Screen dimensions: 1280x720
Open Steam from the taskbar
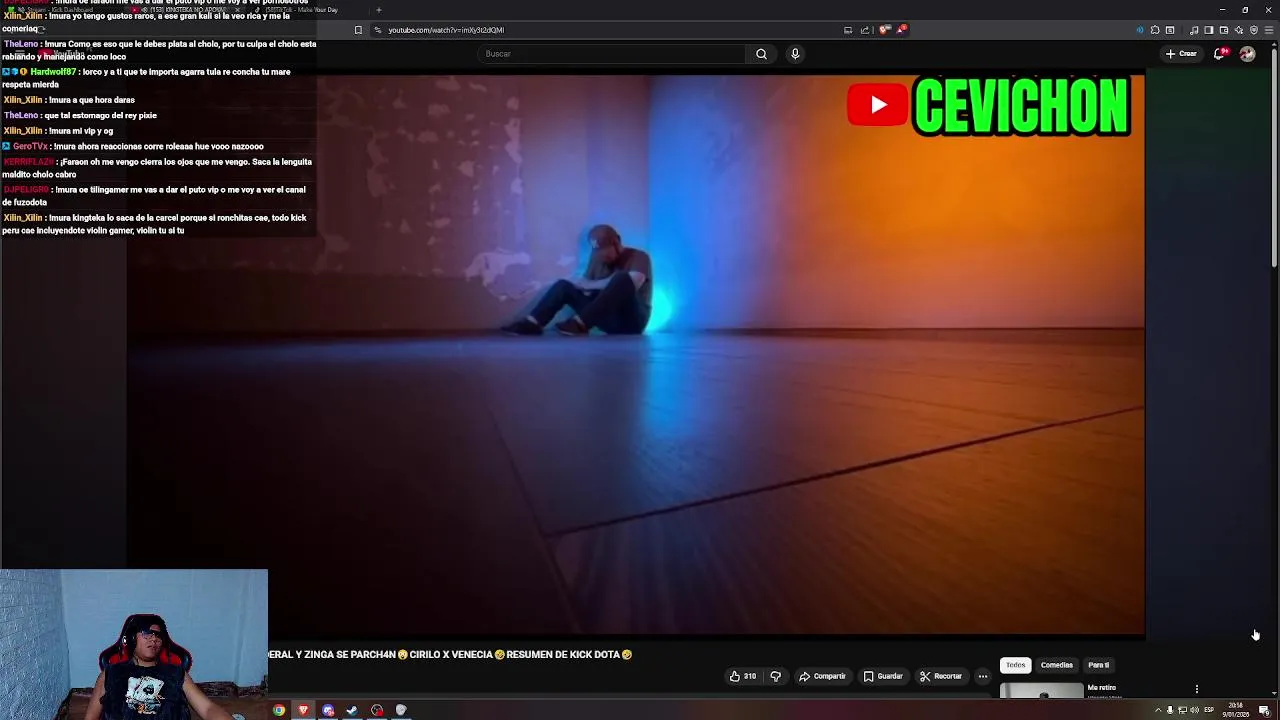coord(352,711)
